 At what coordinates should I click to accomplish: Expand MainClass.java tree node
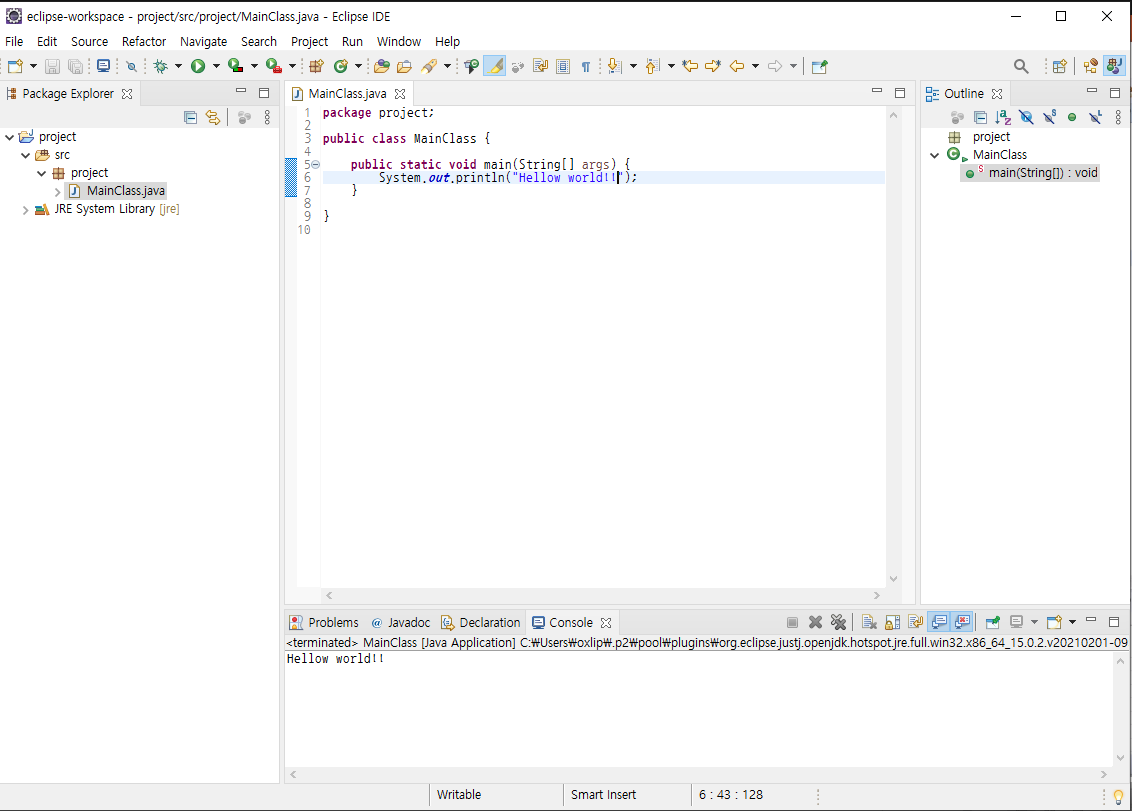click(x=57, y=191)
